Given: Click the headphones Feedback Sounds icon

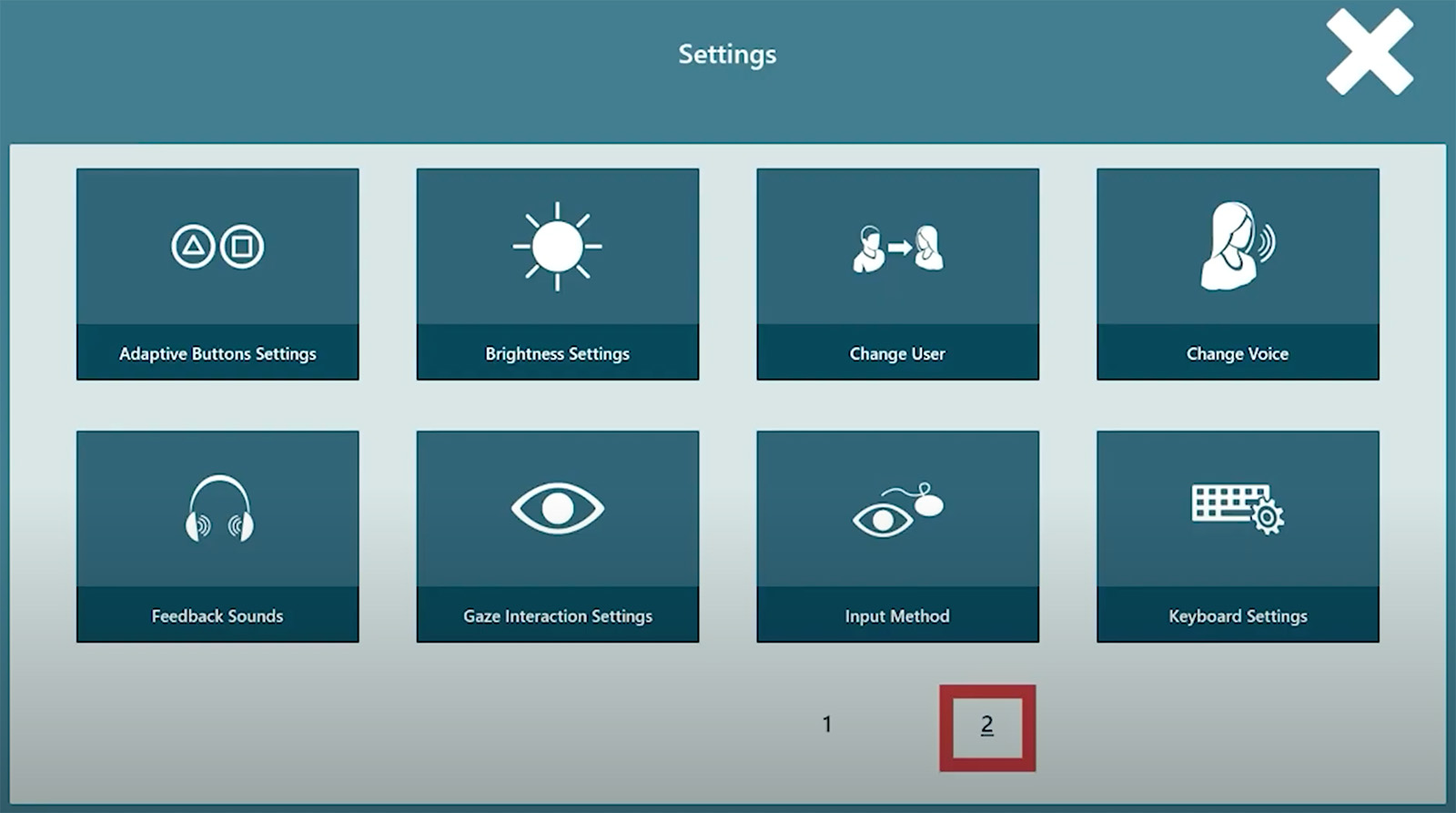Looking at the screenshot, I should 218,509.
